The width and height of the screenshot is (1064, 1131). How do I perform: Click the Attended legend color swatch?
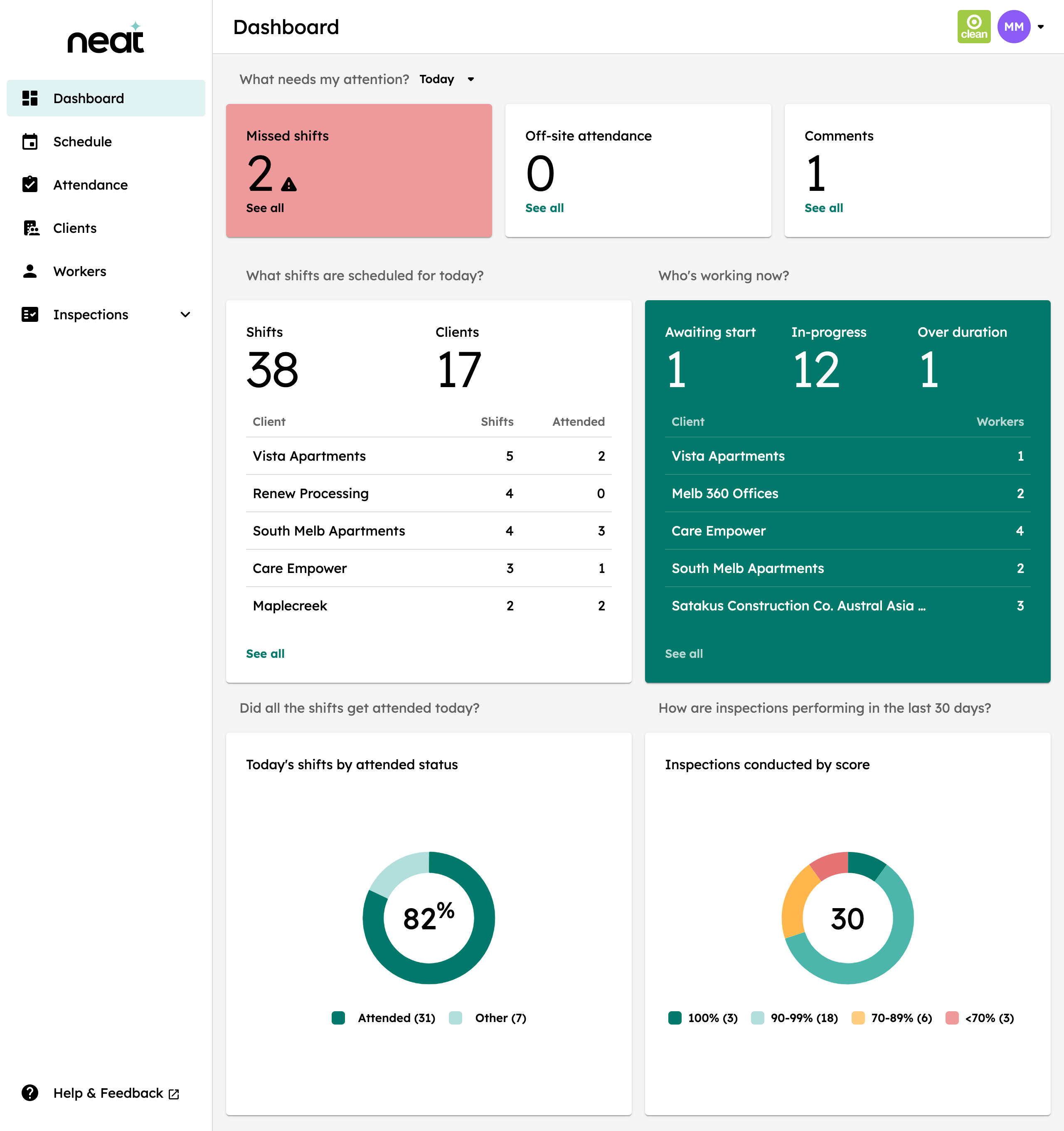[x=338, y=1018]
